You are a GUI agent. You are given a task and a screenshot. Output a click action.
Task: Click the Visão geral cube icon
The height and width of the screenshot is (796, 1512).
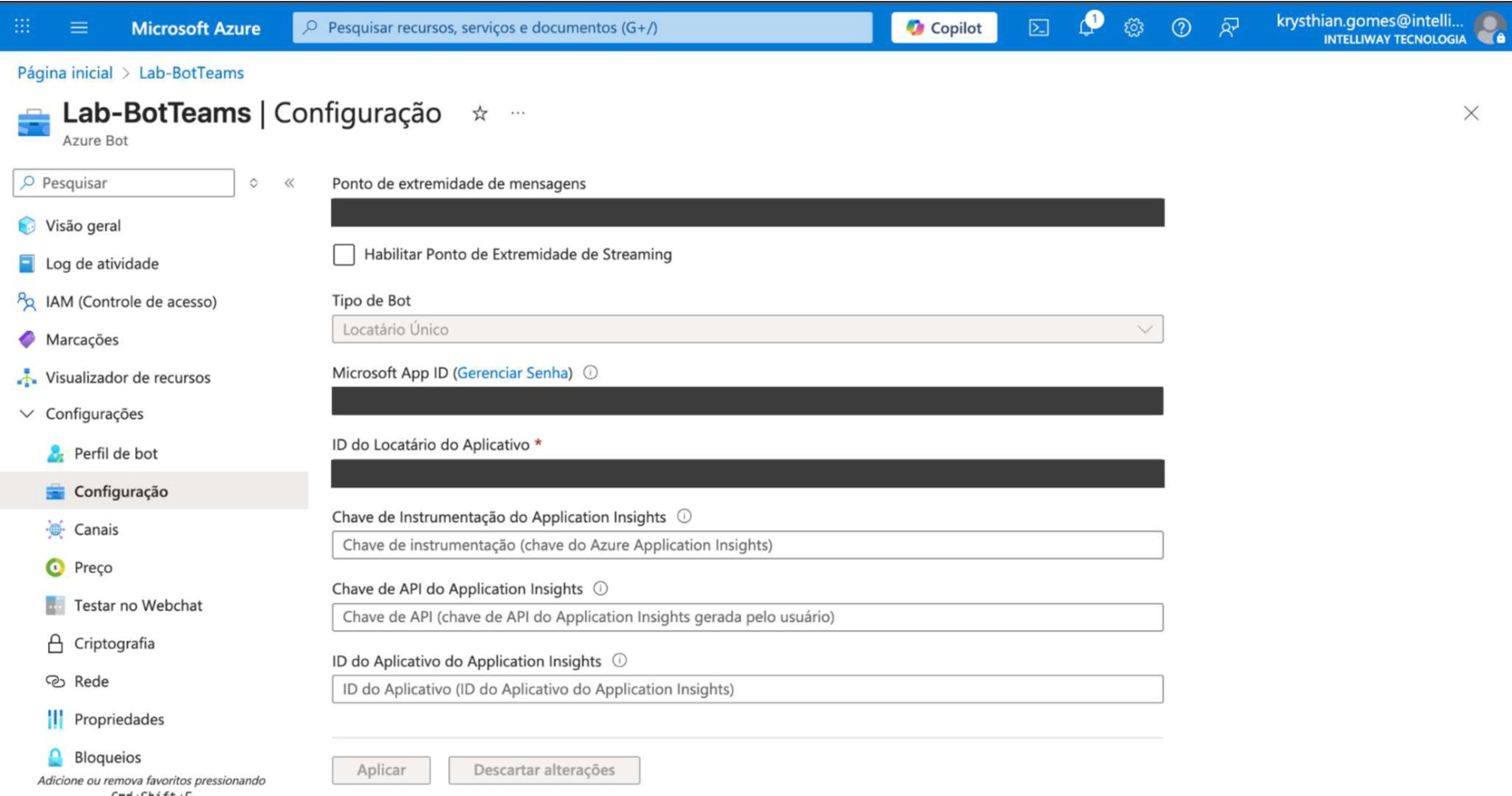(x=26, y=225)
